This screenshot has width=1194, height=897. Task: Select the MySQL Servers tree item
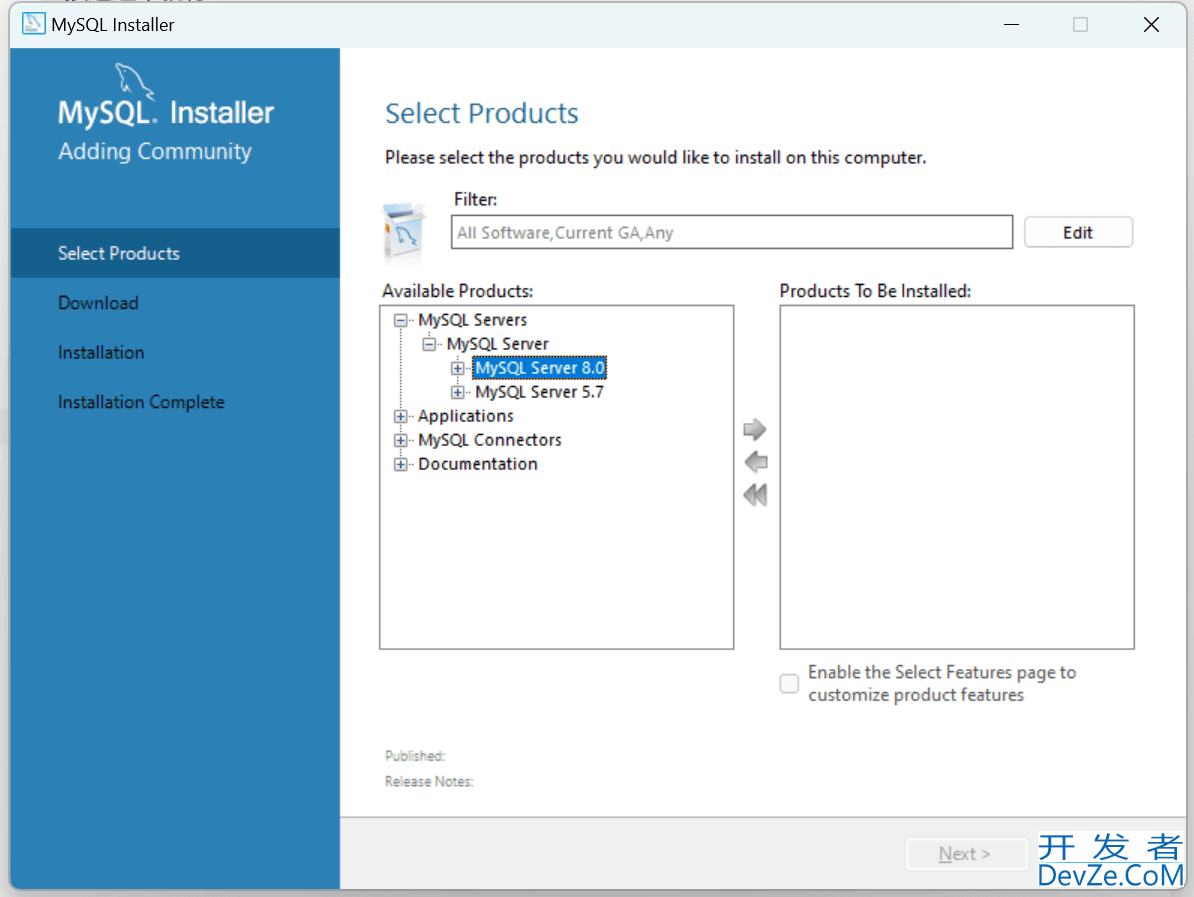point(473,321)
